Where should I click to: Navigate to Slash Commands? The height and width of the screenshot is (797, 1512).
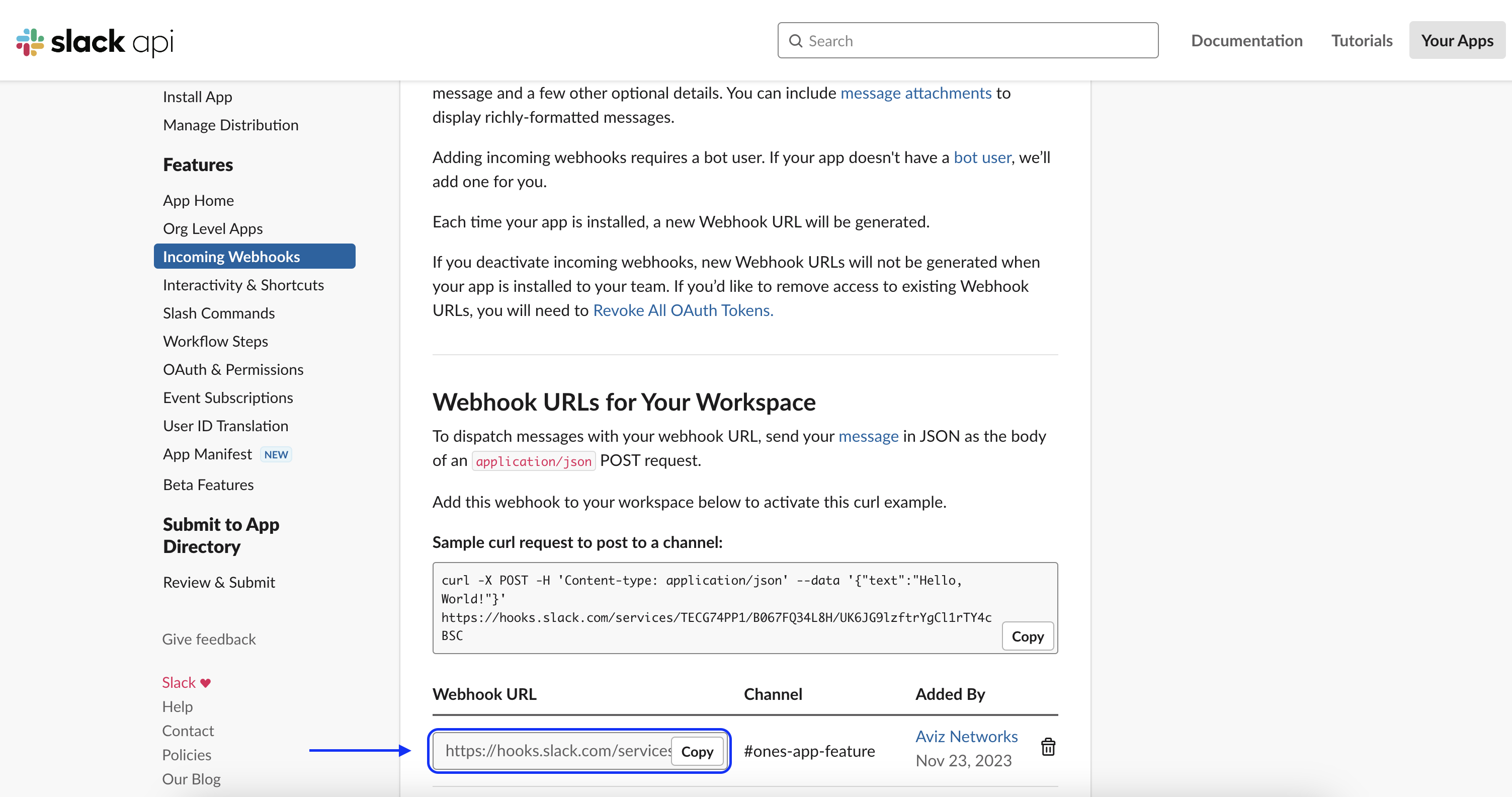click(219, 313)
